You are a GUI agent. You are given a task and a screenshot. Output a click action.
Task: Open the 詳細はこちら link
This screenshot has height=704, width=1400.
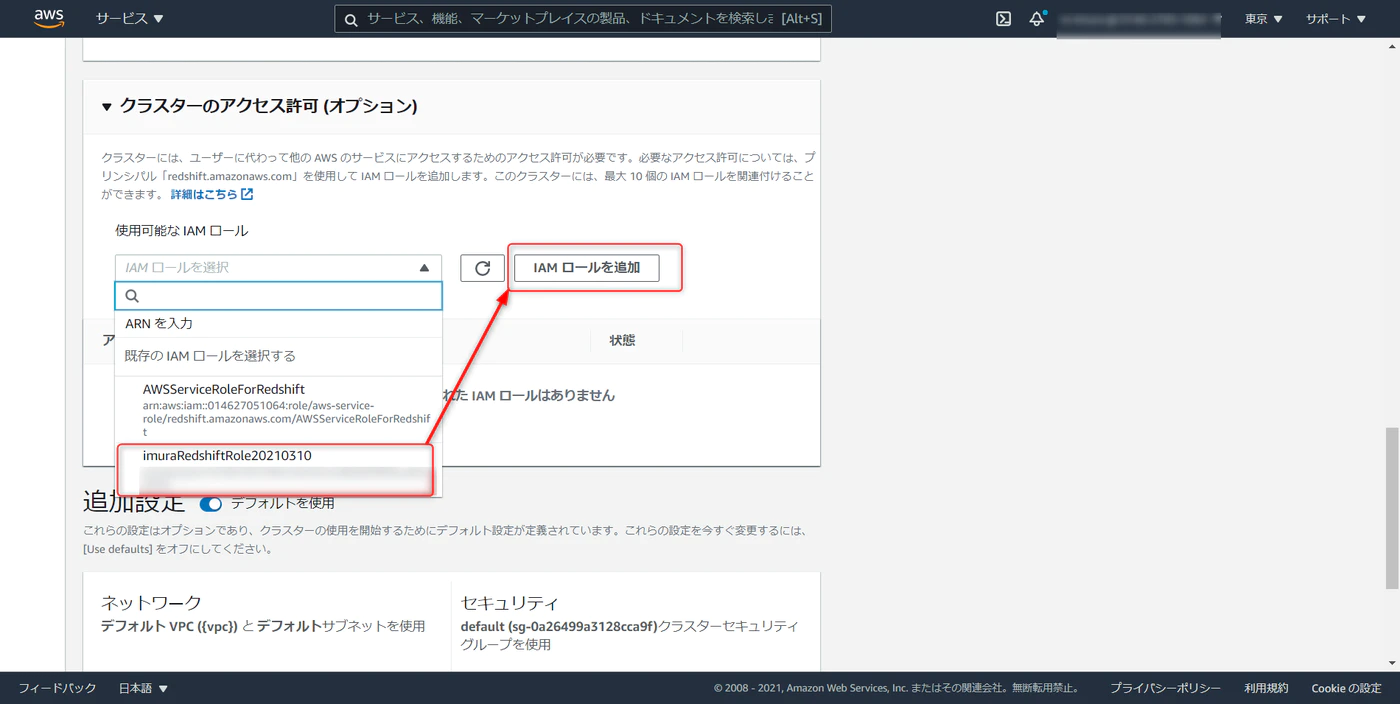(212, 194)
